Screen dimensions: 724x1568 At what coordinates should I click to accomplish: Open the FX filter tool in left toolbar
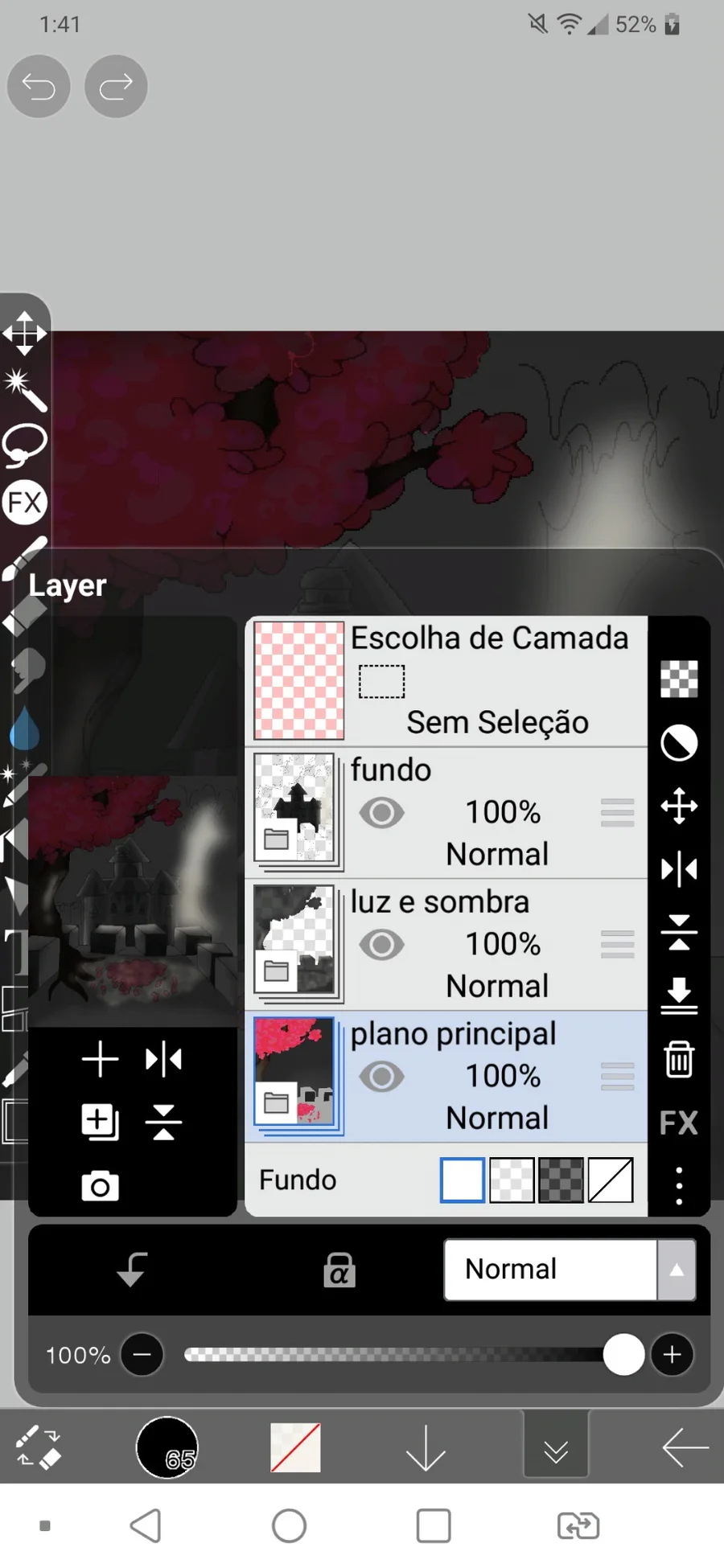(25, 503)
